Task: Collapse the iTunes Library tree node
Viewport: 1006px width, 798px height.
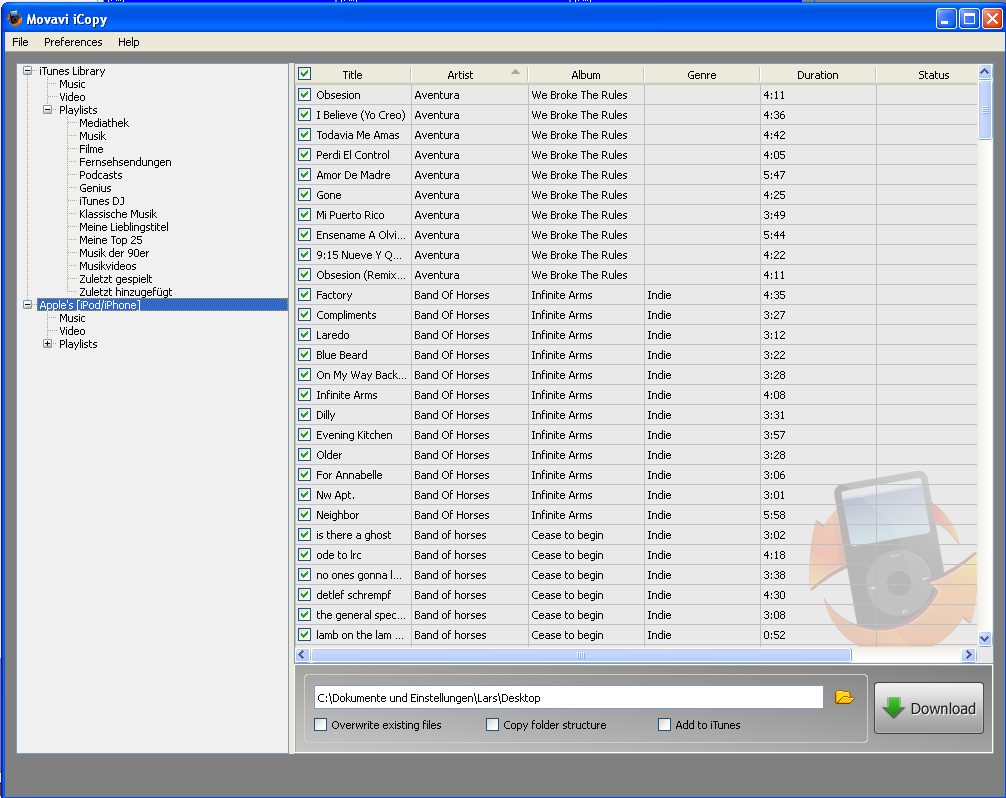Action: pyautogui.click(x=27, y=71)
